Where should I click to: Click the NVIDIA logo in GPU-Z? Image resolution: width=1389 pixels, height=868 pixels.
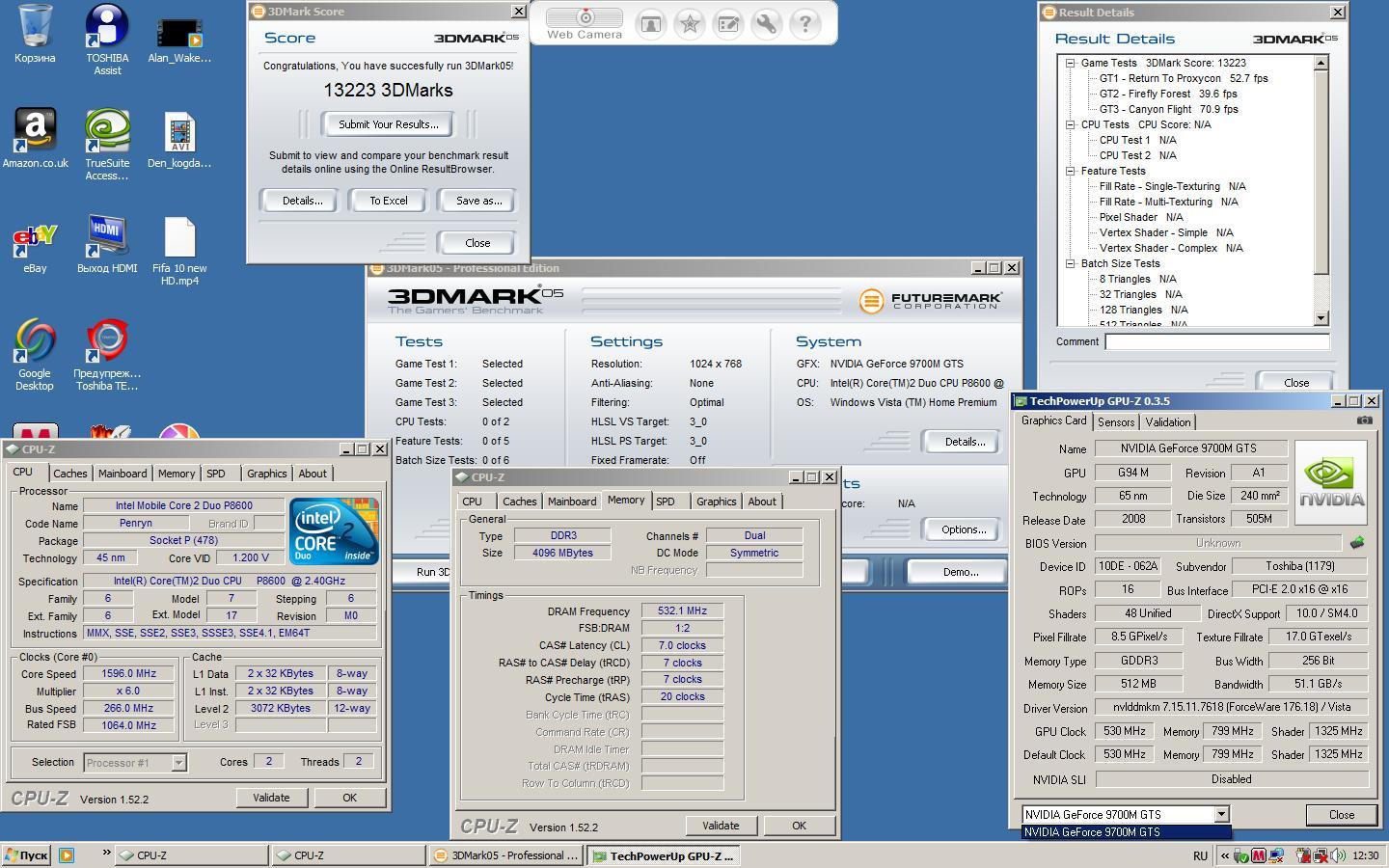coord(1331,482)
